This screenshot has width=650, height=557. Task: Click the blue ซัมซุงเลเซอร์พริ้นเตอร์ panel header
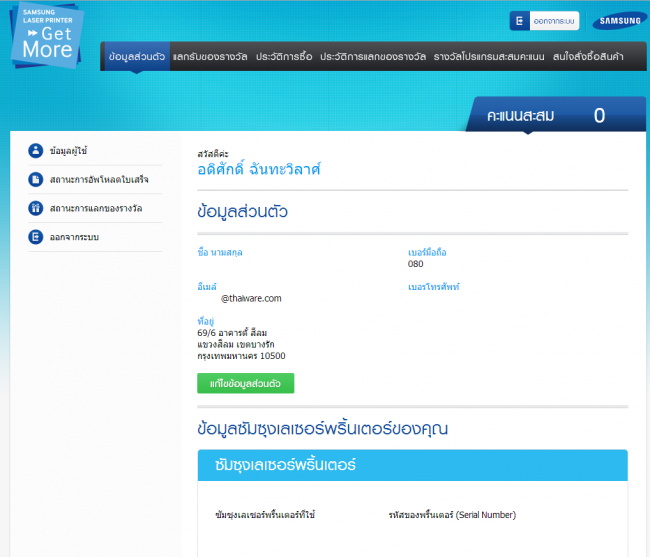point(412,465)
